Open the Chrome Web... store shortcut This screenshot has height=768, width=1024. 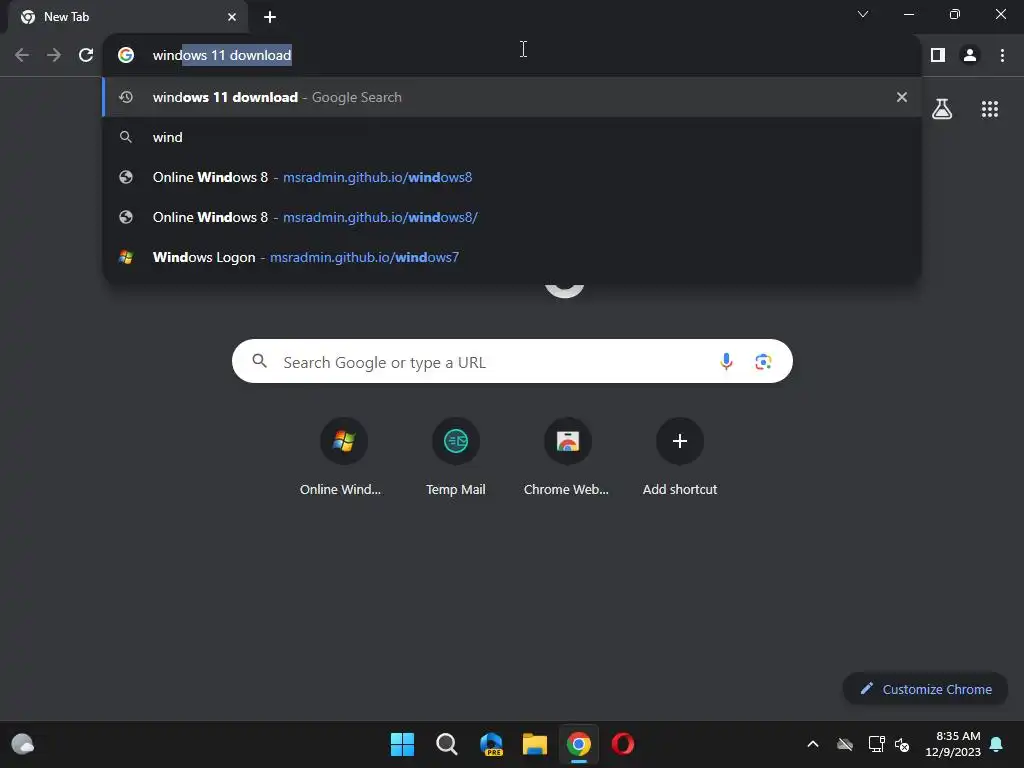(x=568, y=457)
